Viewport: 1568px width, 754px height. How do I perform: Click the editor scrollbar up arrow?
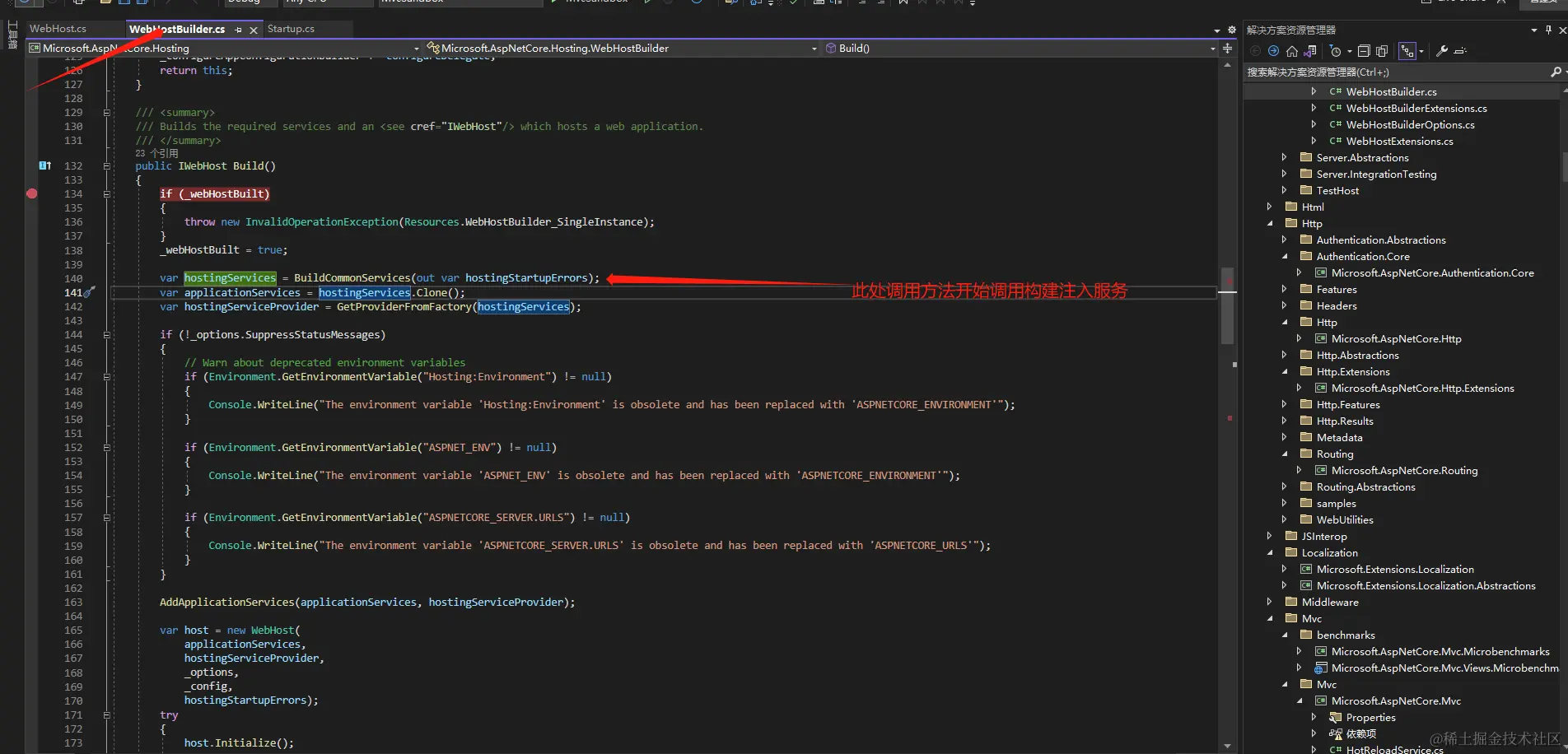pos(1227,64)
